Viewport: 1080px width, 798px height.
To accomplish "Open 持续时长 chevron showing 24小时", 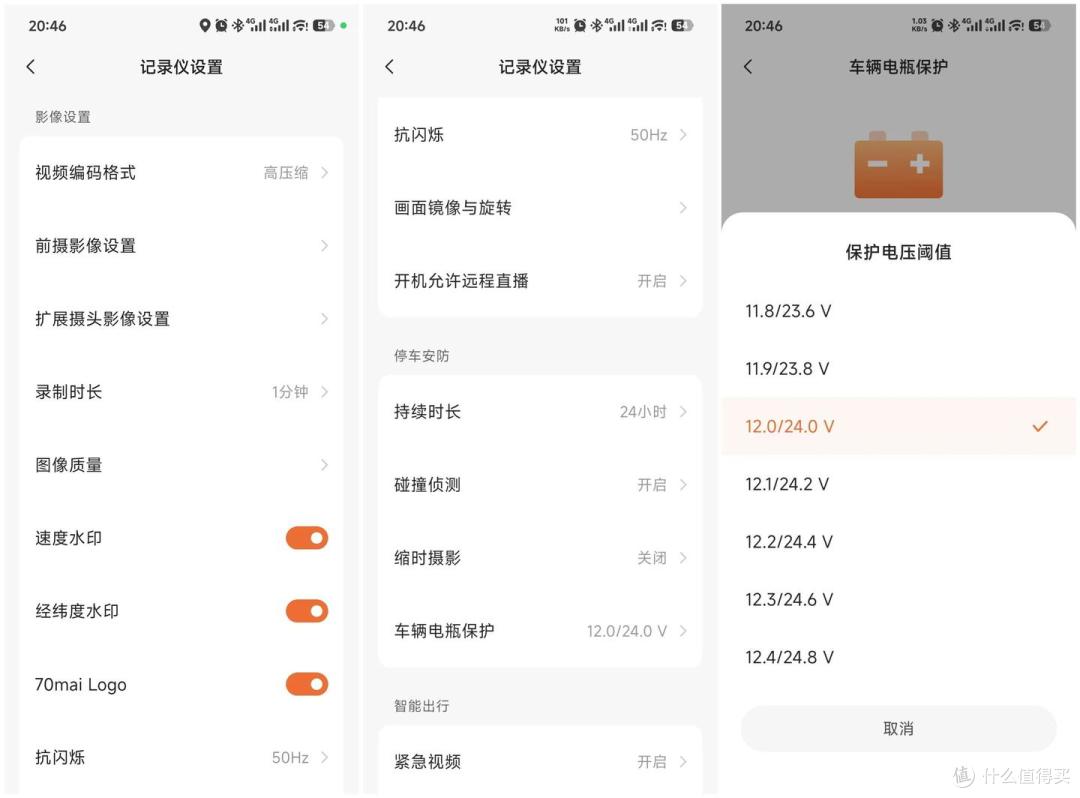I will click(683, 412).
